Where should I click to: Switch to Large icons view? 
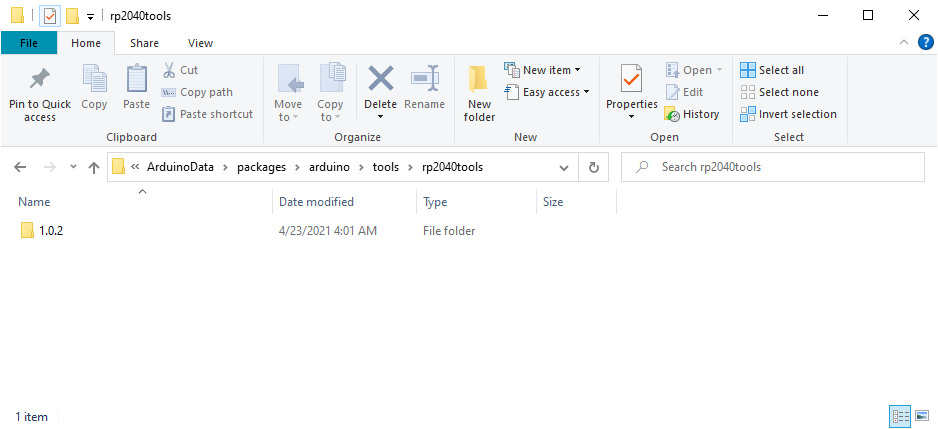pyautogui.click(x=922, y=416)
